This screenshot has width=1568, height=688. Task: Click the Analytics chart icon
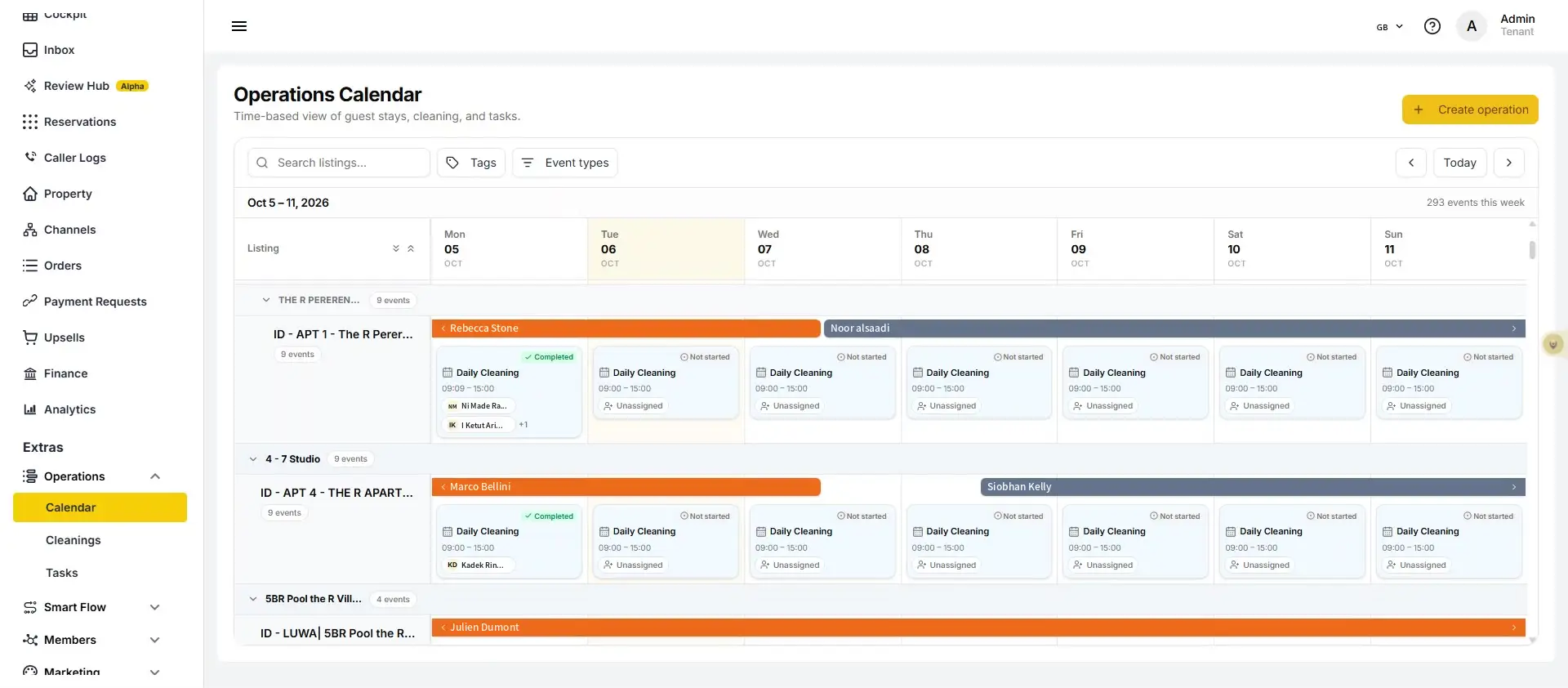click(x=30, y=409)
